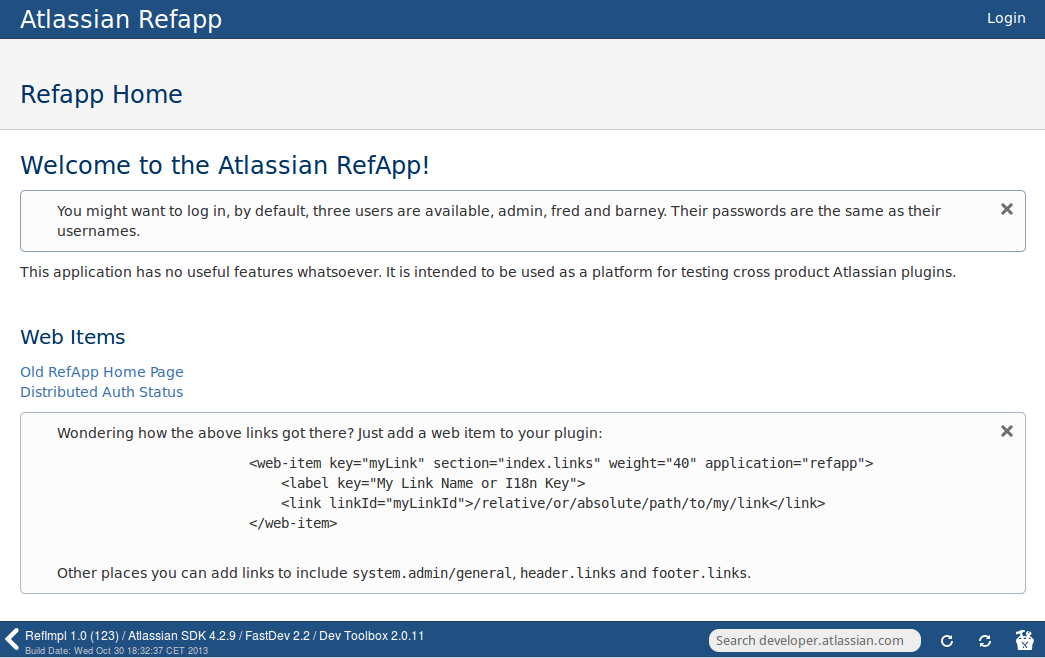Click the closing </web-item> code line
The image size is (1045, 658).
(293, 523)
